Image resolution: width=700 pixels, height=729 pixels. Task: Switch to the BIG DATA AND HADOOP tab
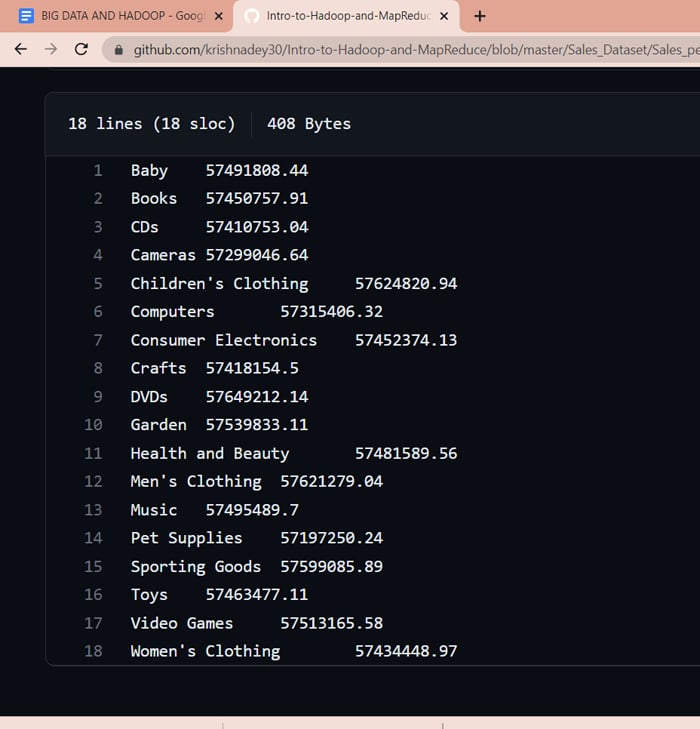pyautogui.click(x=115, y=16)
